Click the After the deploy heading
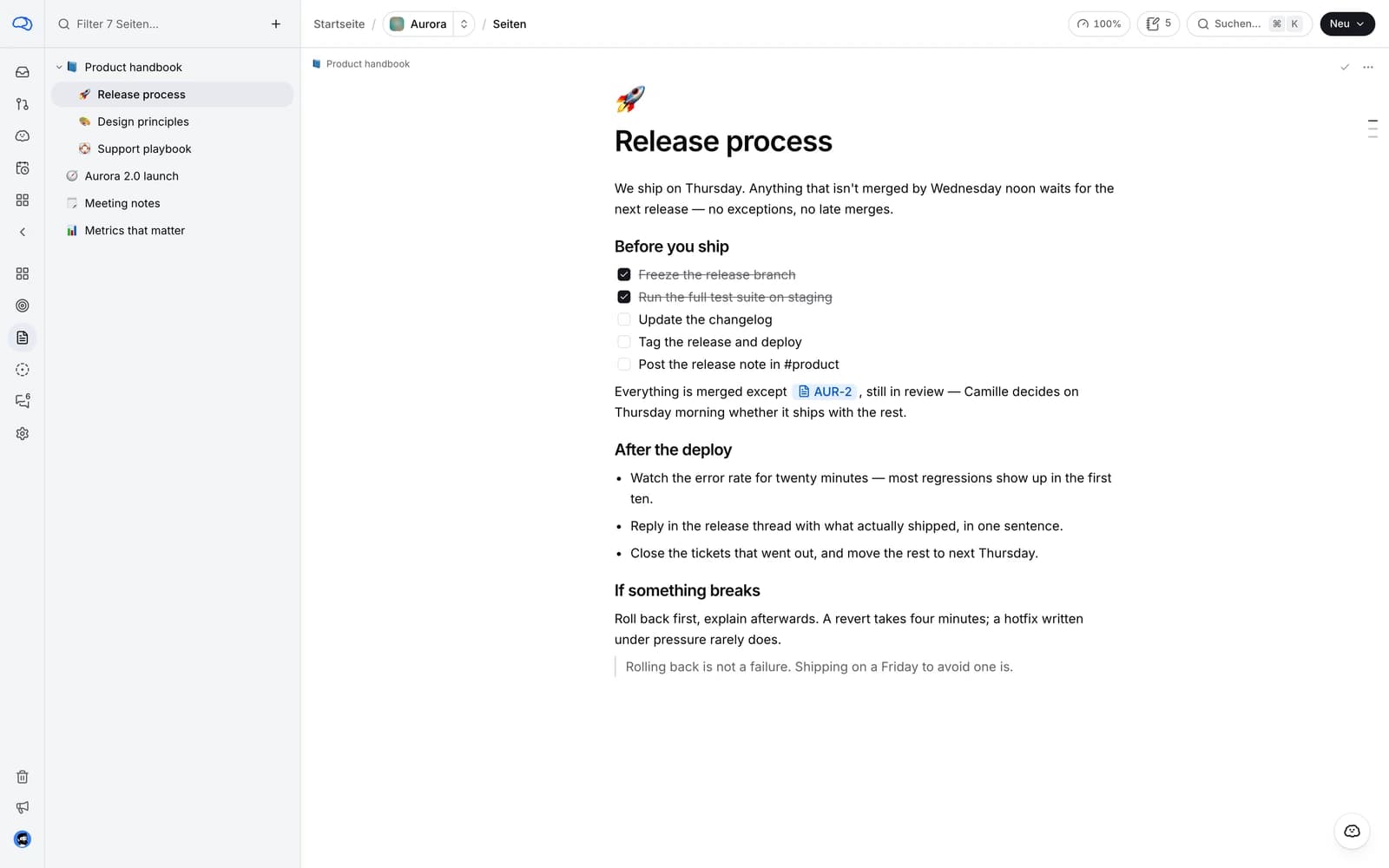 [x=673, y=450]
